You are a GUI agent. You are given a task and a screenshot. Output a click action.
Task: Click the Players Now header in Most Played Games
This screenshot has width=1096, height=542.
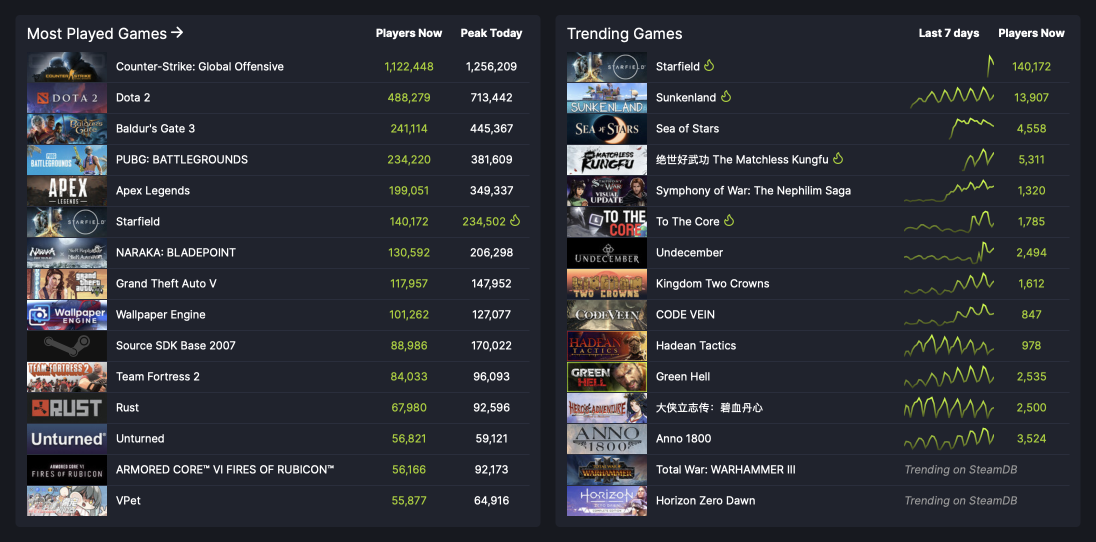coord(409,33)
